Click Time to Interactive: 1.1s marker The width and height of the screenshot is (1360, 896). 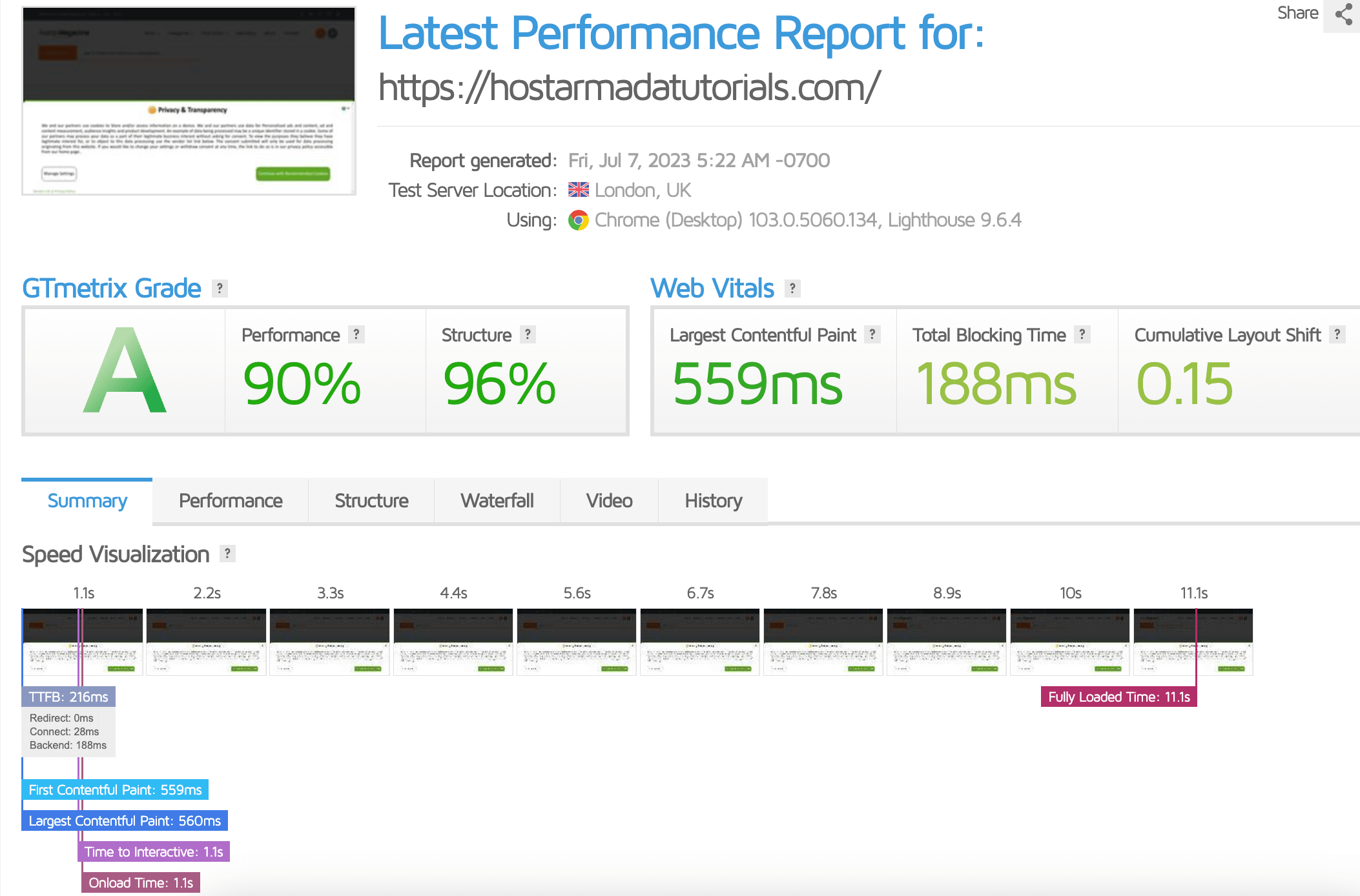(154, 851)
